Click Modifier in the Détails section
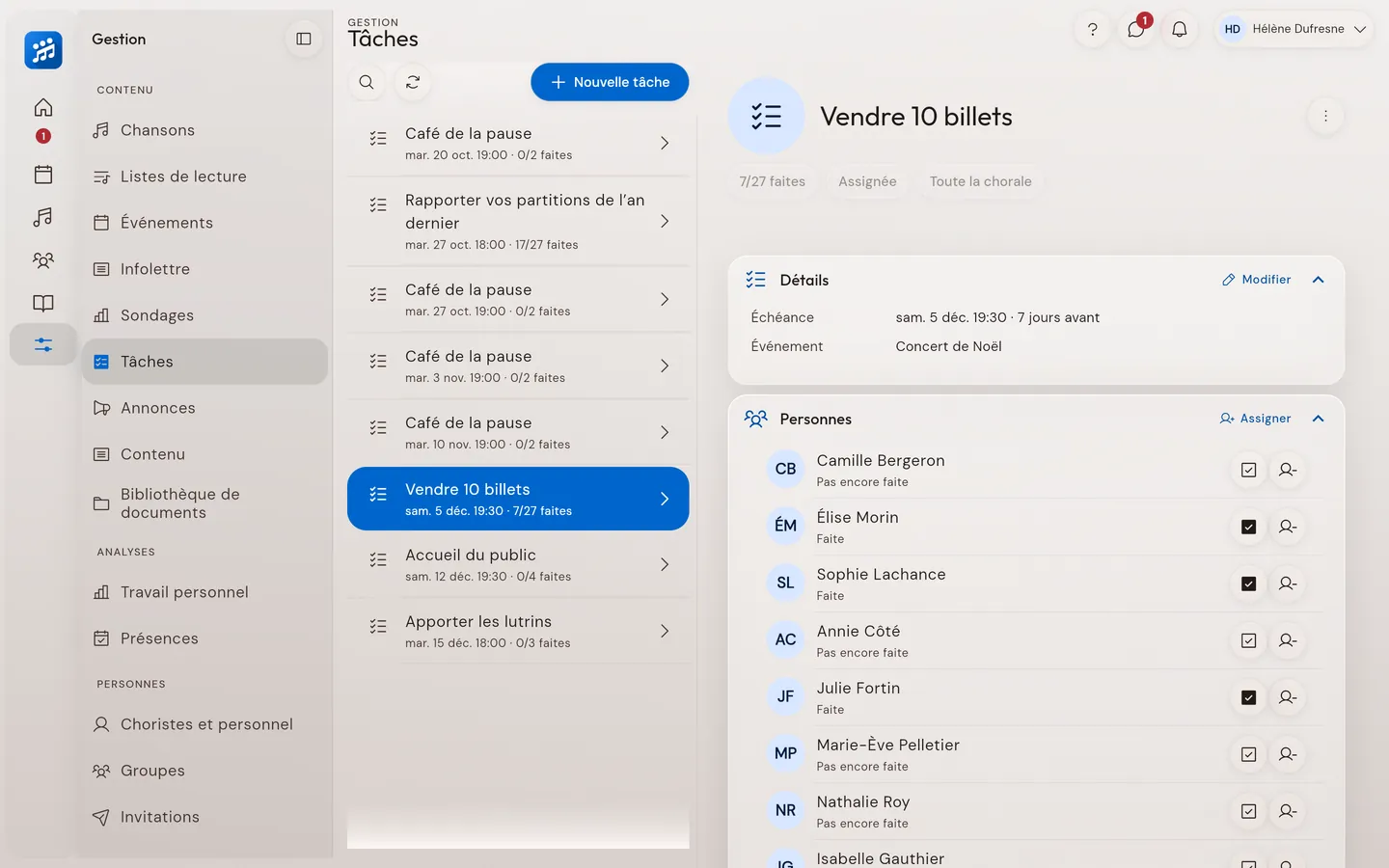Viewport: 1389px width, 868px height. [1256, 280]
